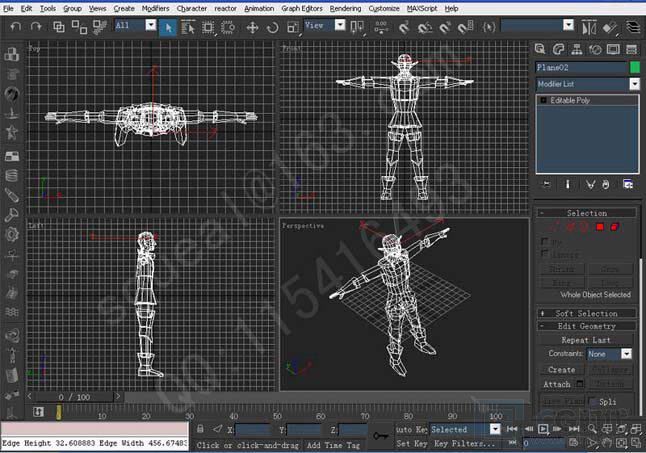The height and width of the screenshot is (453, 646).
Task: Open the Hierarchy command panel tab
Action: tap(576, 49)
